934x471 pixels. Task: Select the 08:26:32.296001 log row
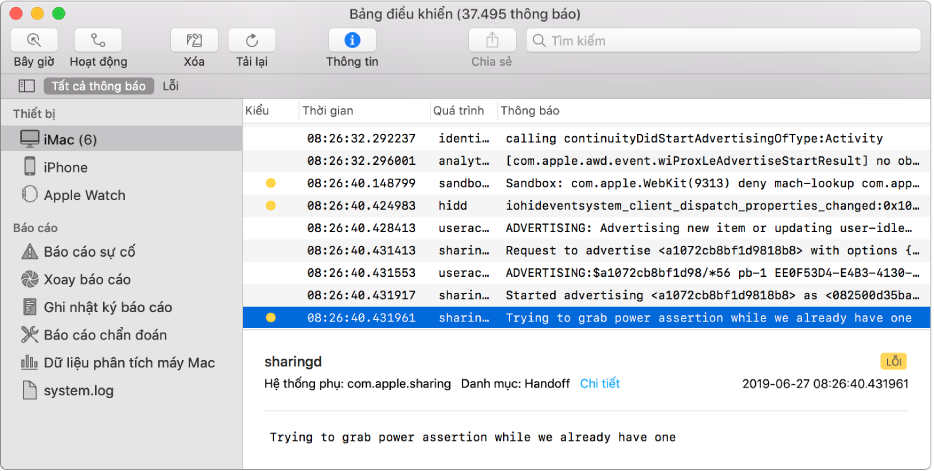coord(586,161)
